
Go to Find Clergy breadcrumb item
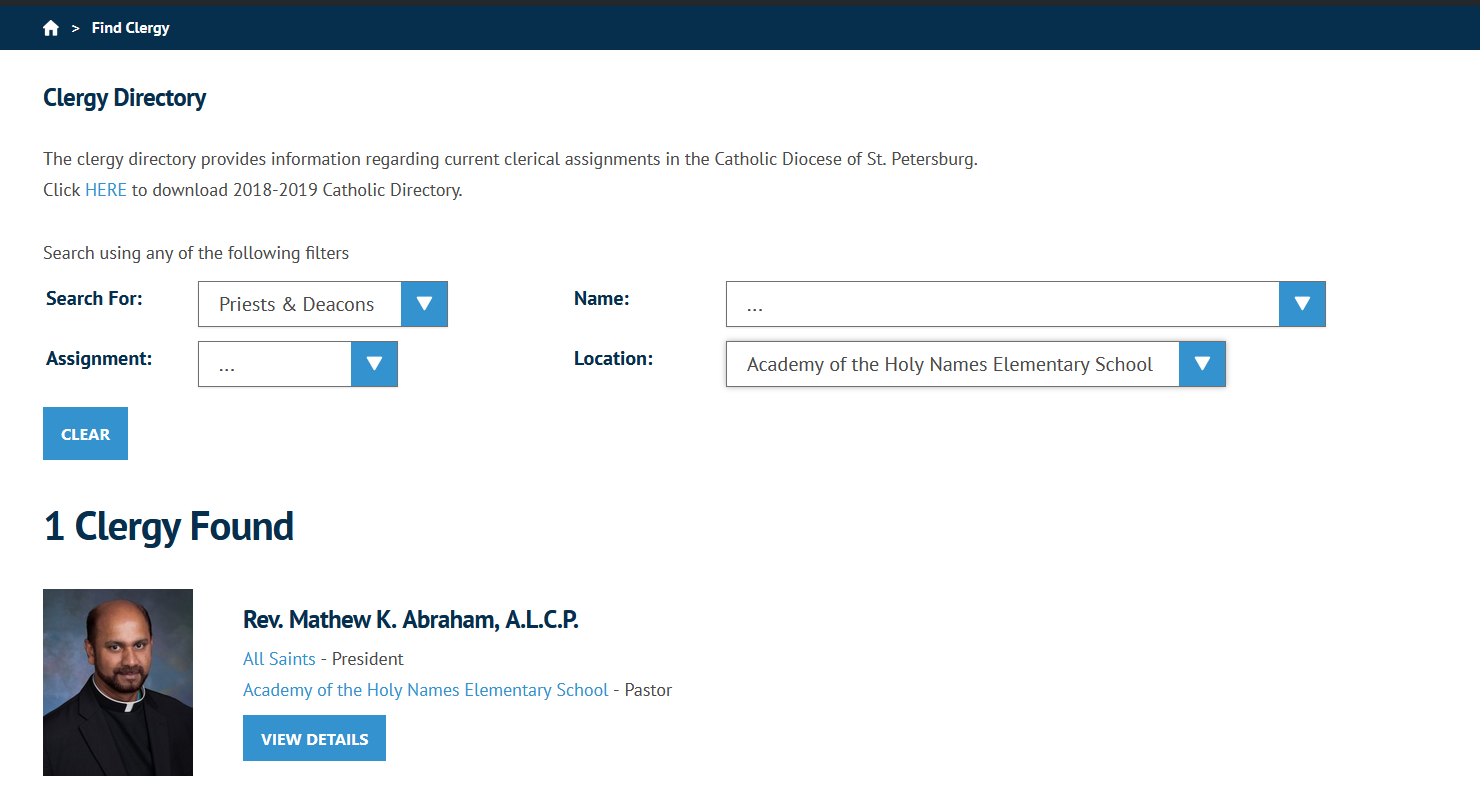click(130, 28)
